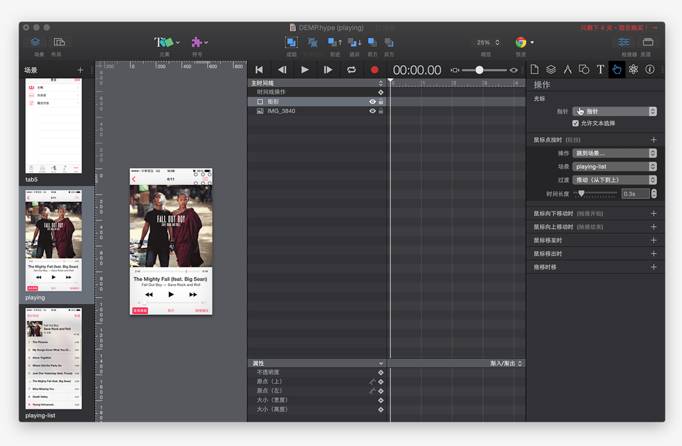The width and height of the screenshot is (682, 446).
Task: Click the red record button in timeline
Action: point(374,70)
